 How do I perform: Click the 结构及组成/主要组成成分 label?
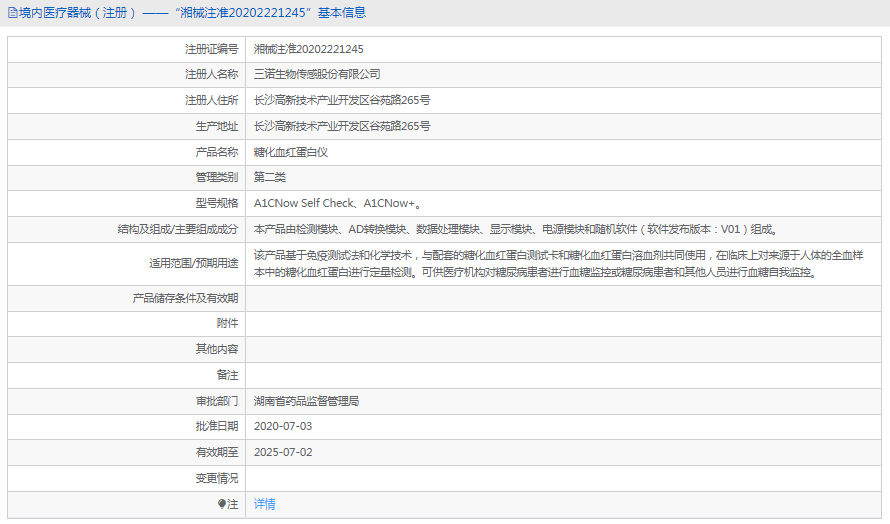pyautogui.click(x=178, y=229)
